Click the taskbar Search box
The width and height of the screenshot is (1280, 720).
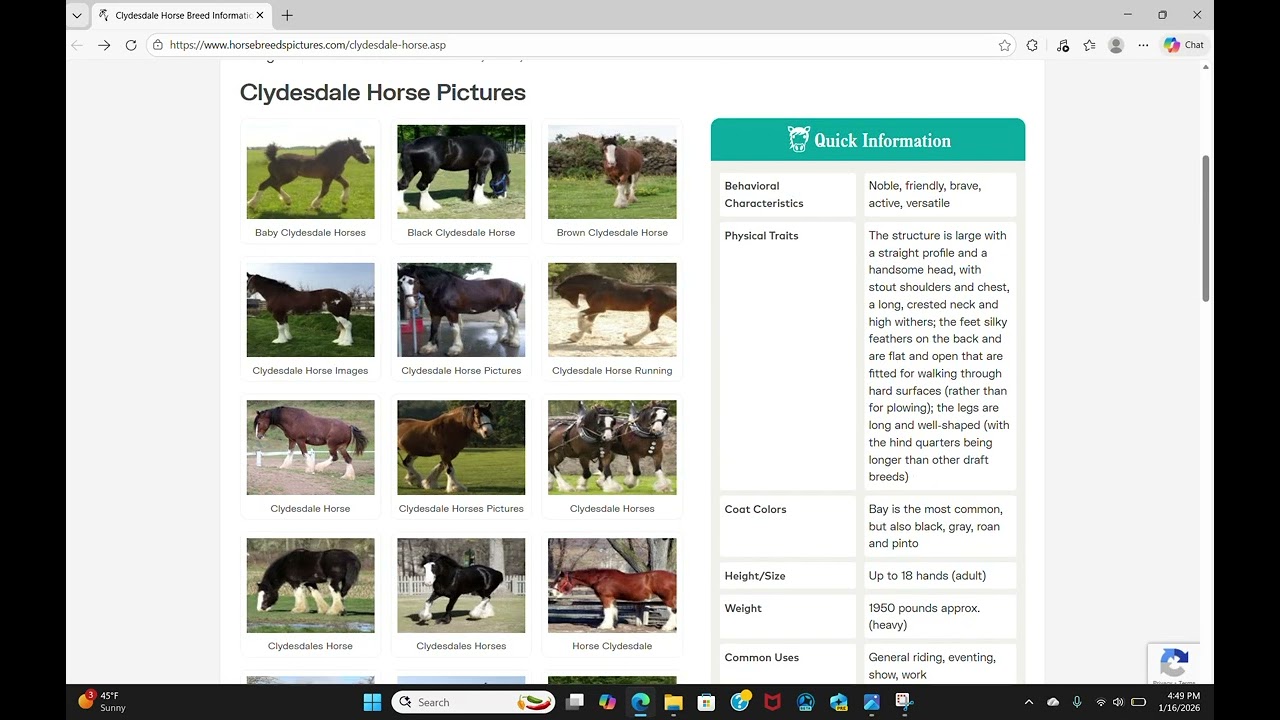pos(473,702)
